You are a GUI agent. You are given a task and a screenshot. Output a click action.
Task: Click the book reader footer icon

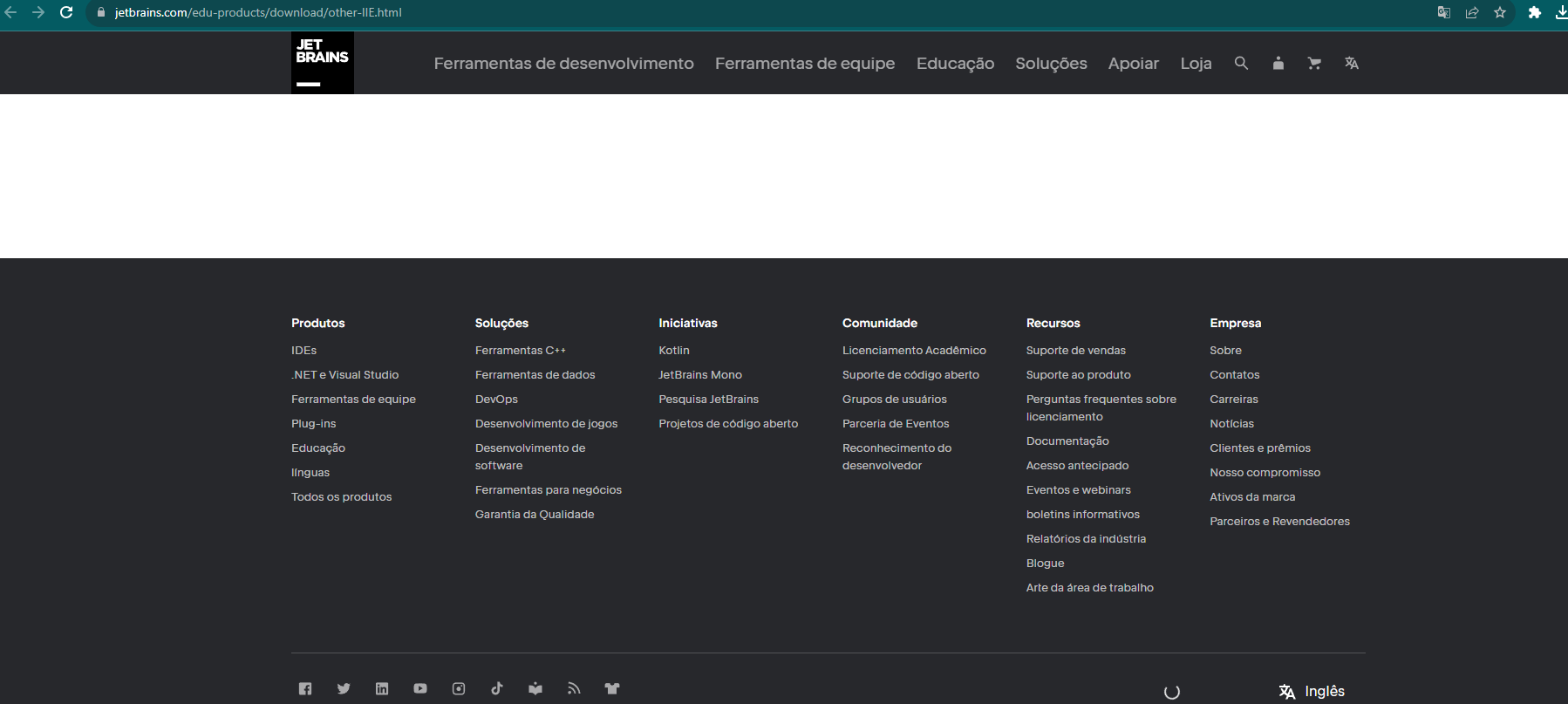(x=535, y=688)
